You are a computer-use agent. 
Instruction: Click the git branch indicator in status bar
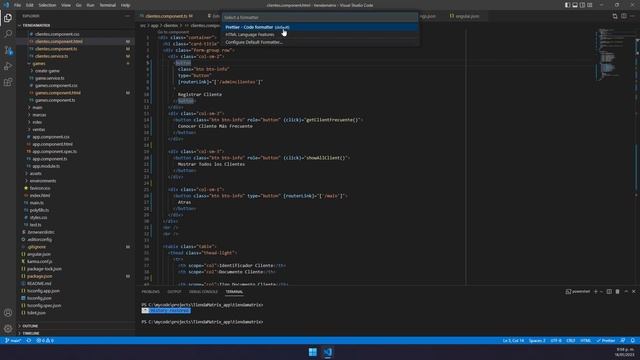[x=13, y=340]
